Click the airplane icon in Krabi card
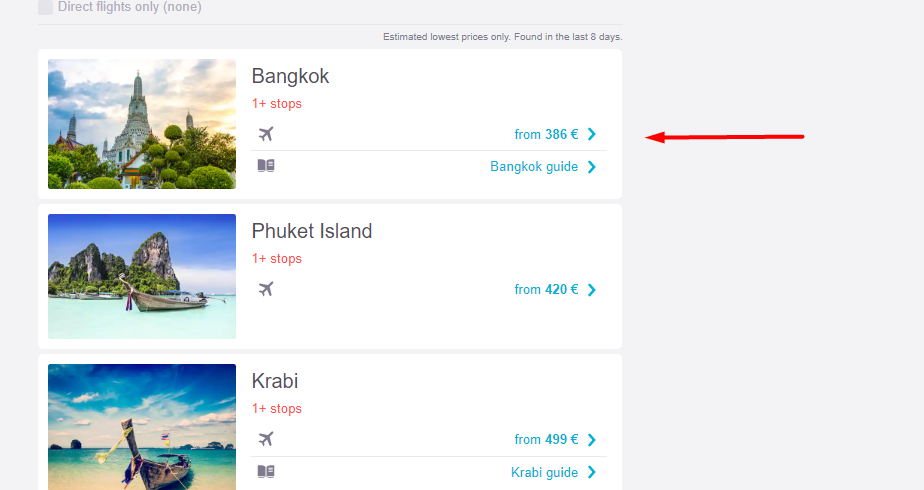 (266, 439)
